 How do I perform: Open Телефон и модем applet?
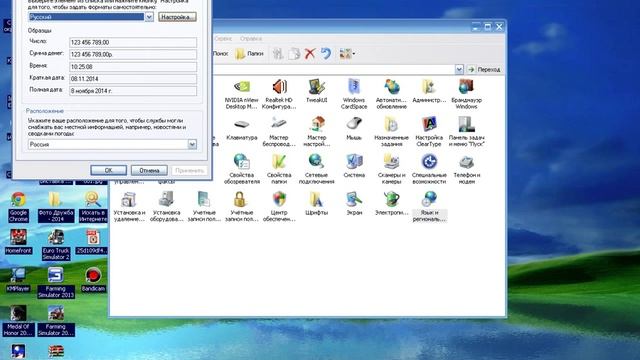(466, 169)
